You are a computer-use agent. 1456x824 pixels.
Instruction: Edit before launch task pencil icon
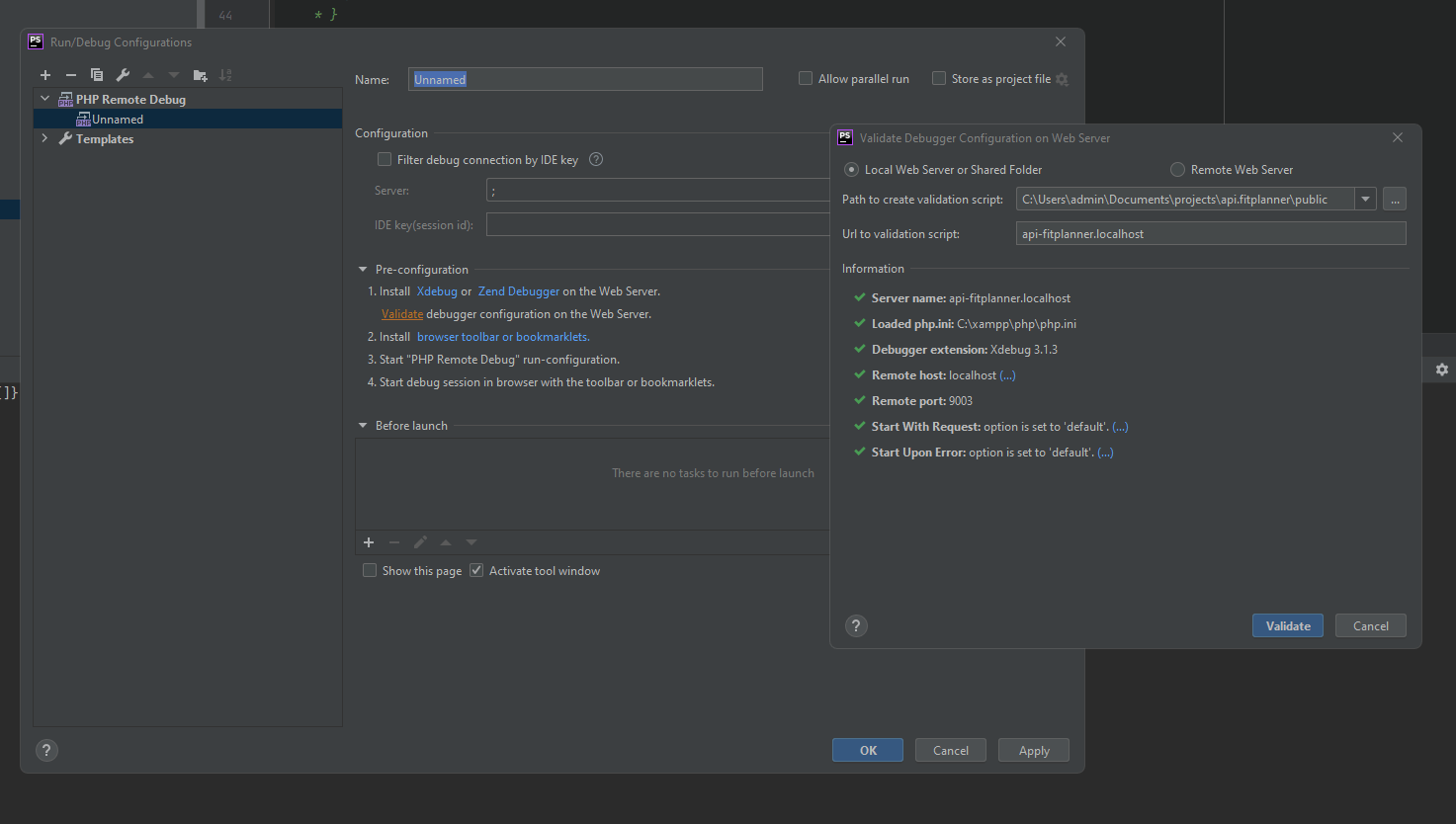[420, 542]
